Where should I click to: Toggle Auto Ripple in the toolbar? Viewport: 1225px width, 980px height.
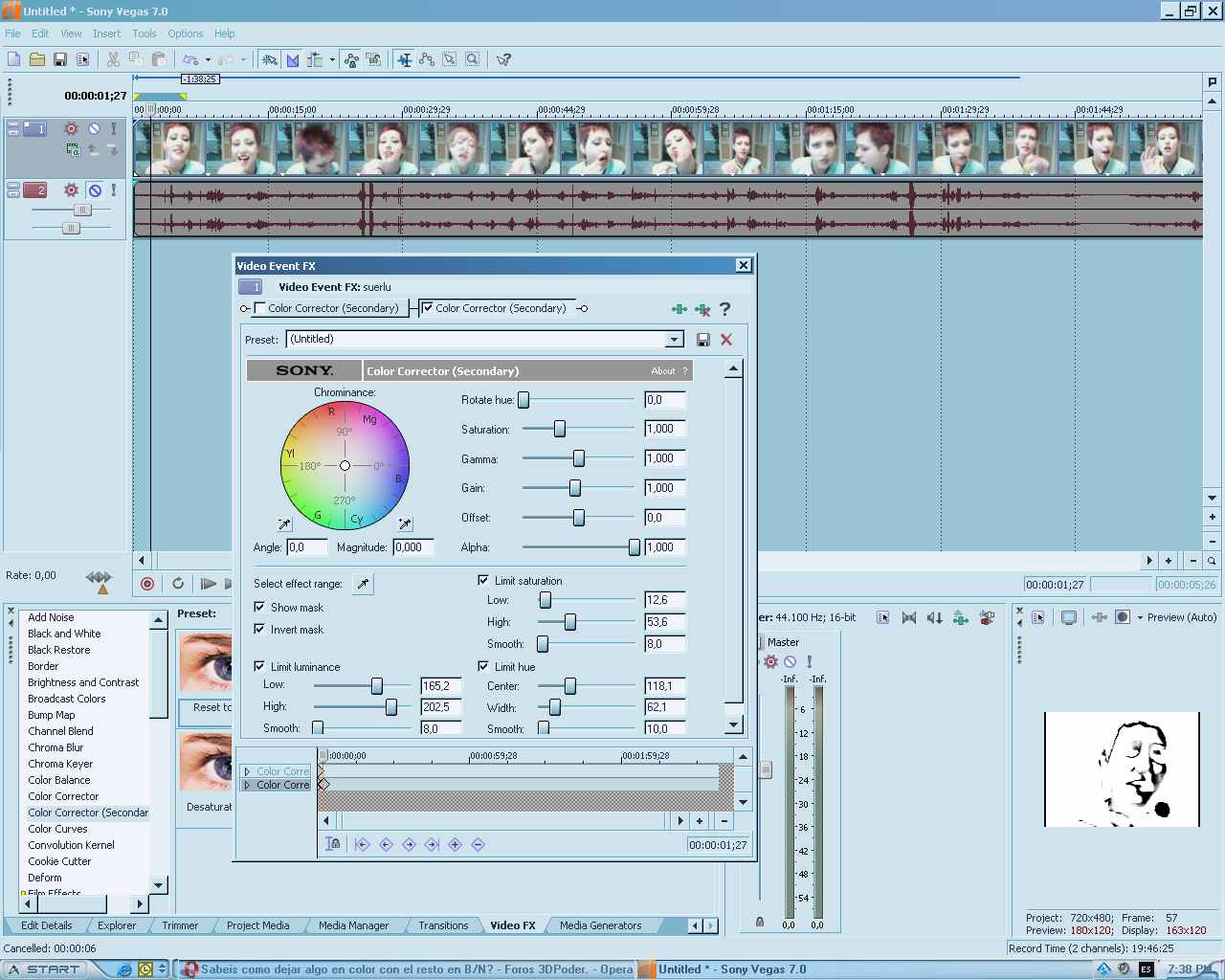tap(315, 59)
